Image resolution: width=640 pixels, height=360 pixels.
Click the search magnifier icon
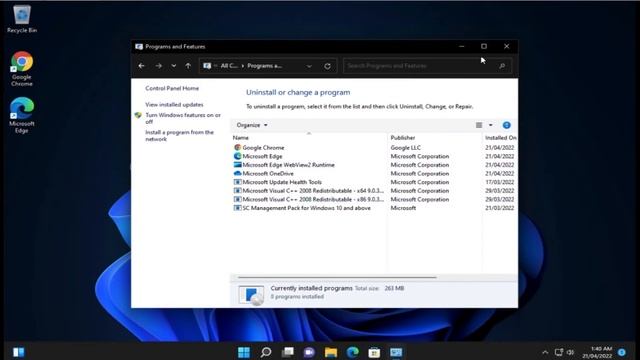coord(502,66)
